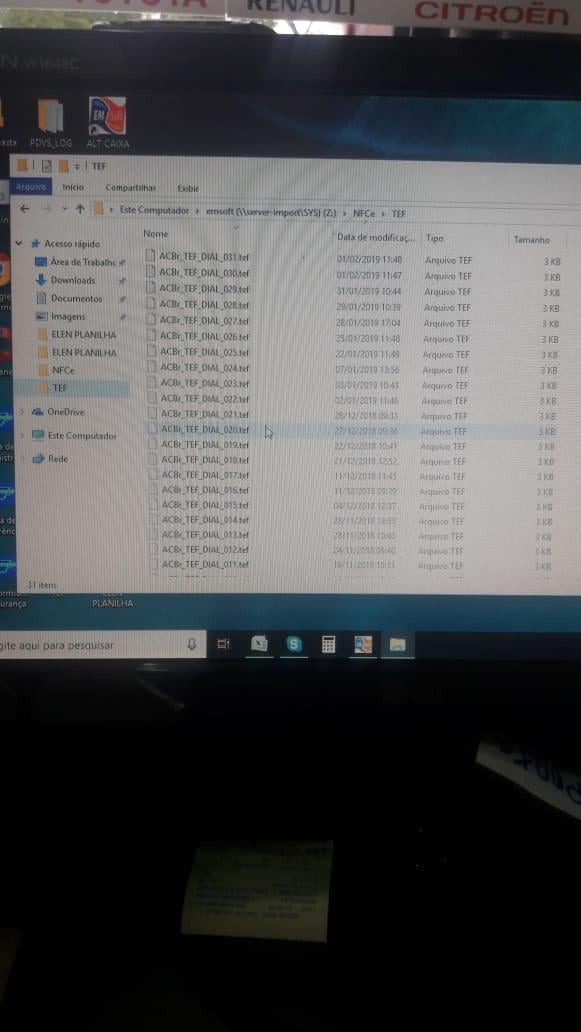Click emsoft (\\server-import\SYS) (Z:) in the path
Viewport: 581px width, 1032px height.
click(x=271, y=212)
